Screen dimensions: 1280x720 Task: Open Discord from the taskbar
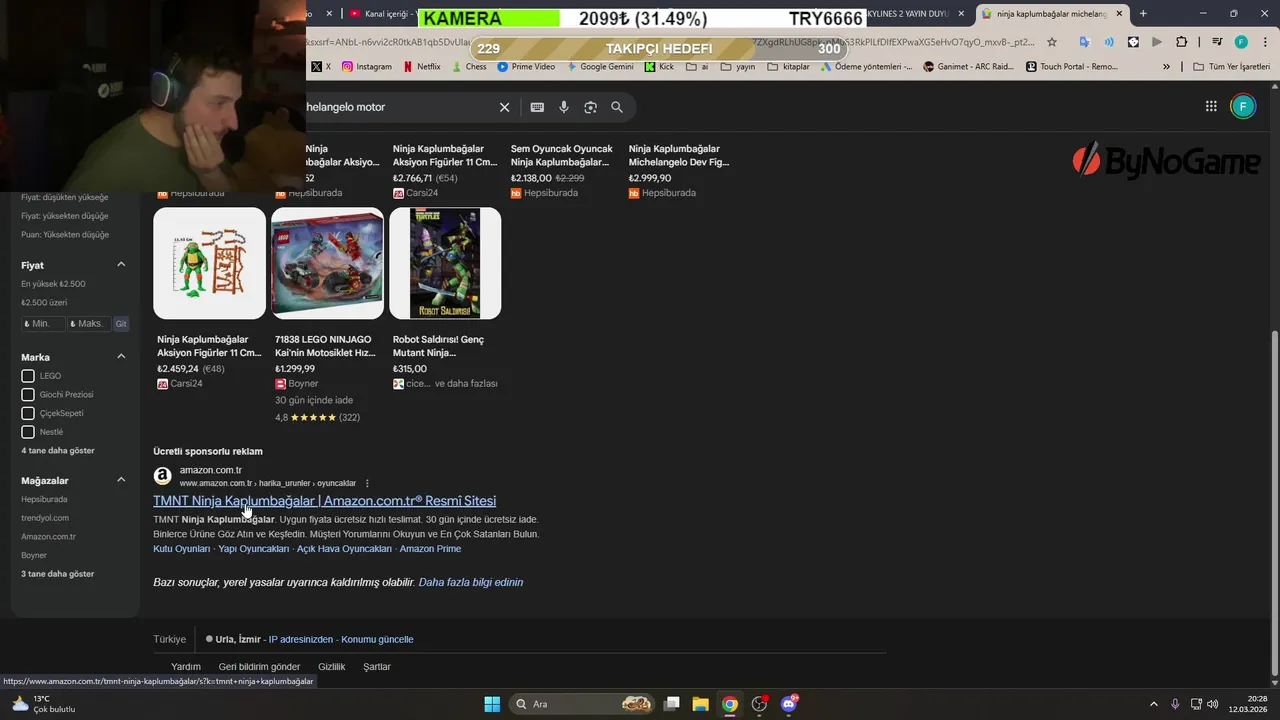(789, 704)
